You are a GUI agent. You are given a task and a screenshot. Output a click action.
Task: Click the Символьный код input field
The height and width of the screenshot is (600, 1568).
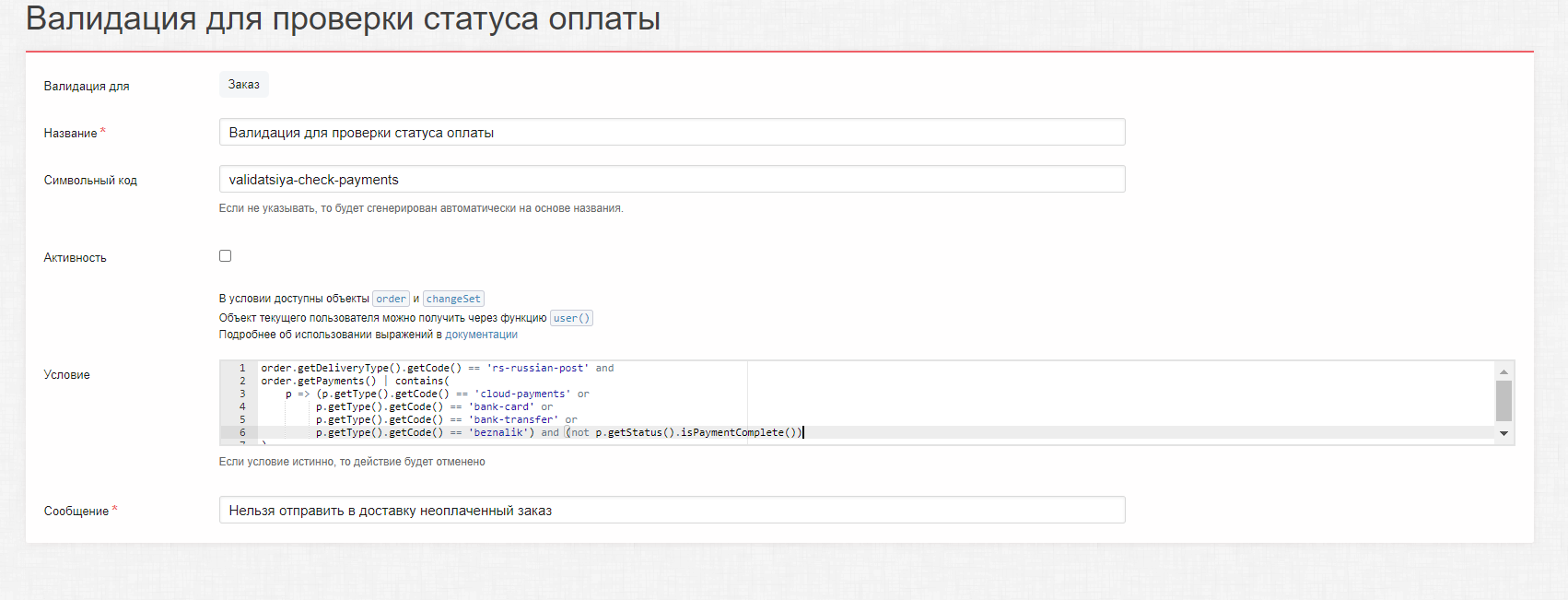click(x=672, y=179)
